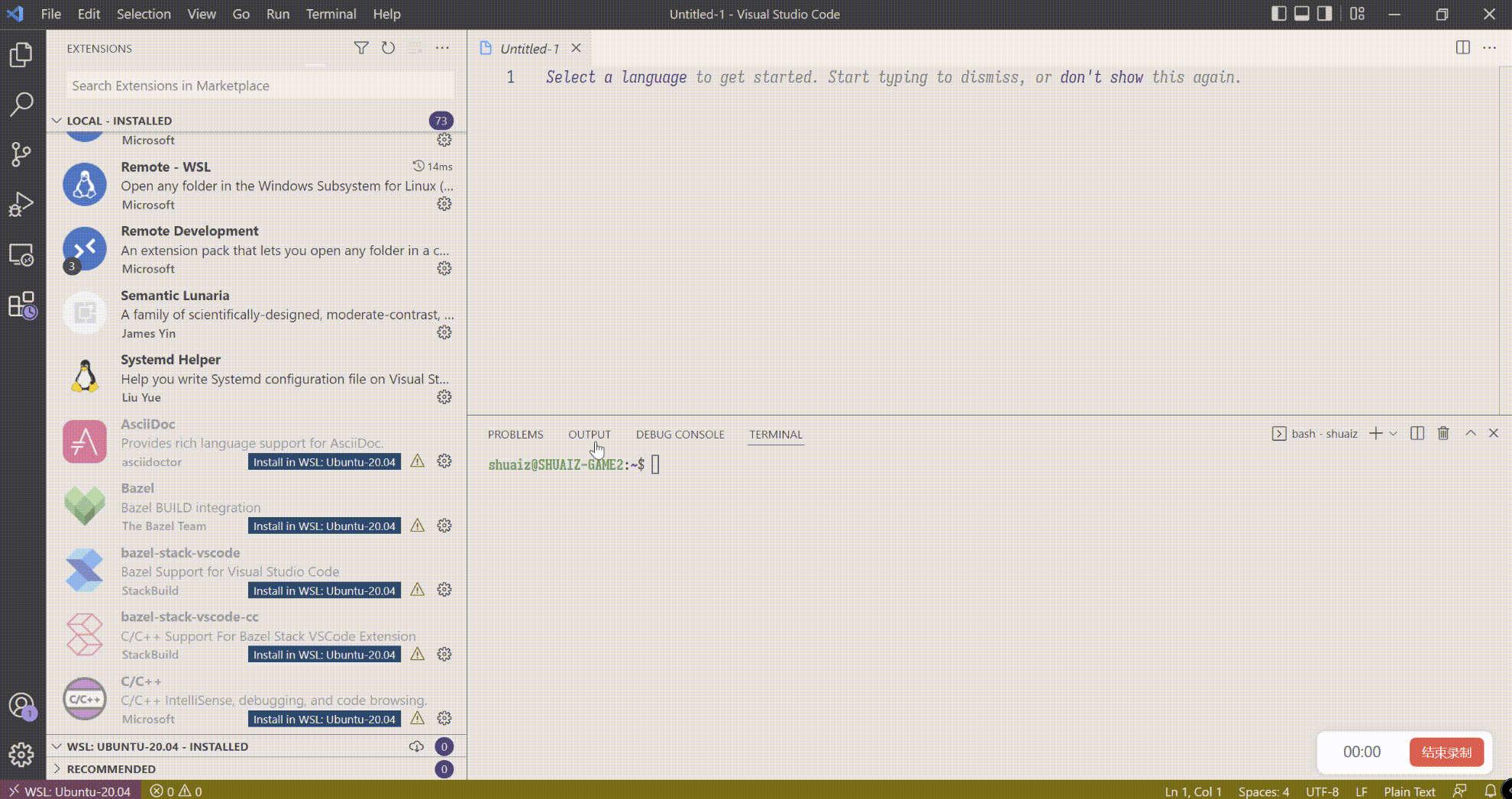
Task: Click WSL: Ubuntu-20.04 remote status indicator
Action: pos(70,791)
